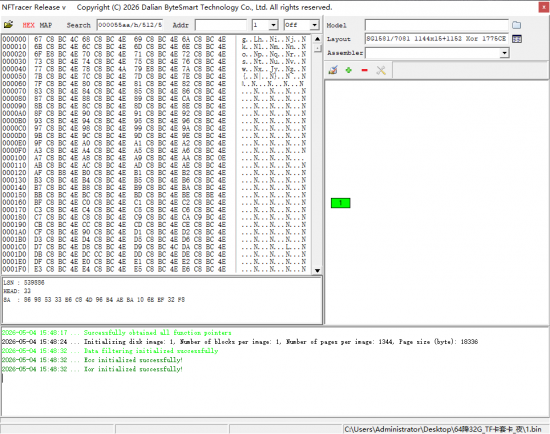Viewport: 550px width, 434px height.
Task: Open layout editor icon beside Layout field
Action: point(517,39)
